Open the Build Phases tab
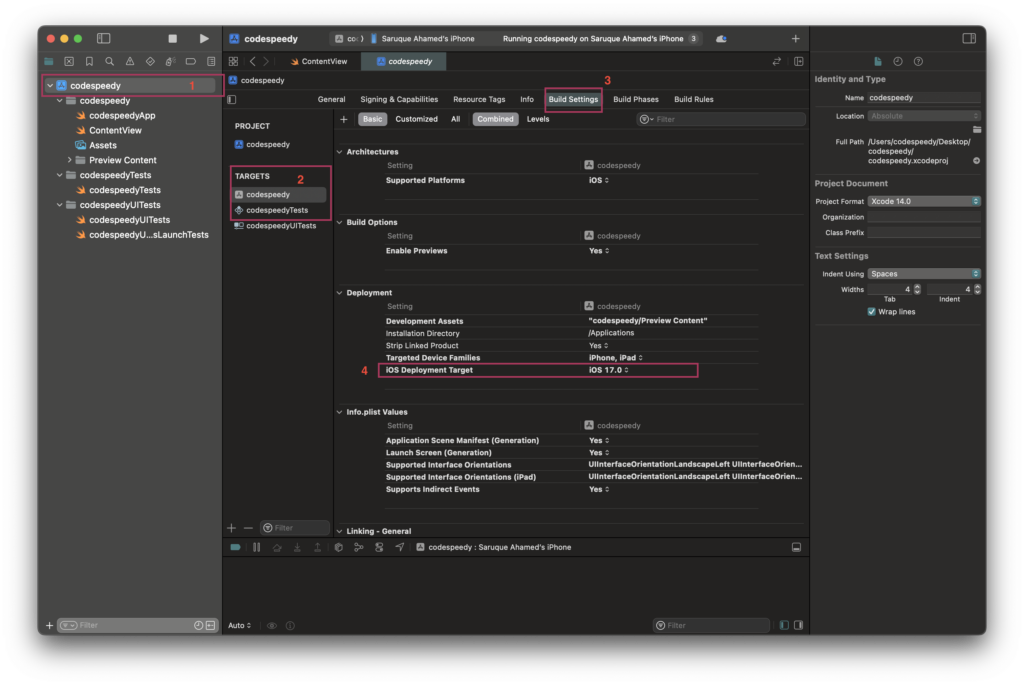The height and width of the screenshot is (685, 1024). tap(635, 99)
